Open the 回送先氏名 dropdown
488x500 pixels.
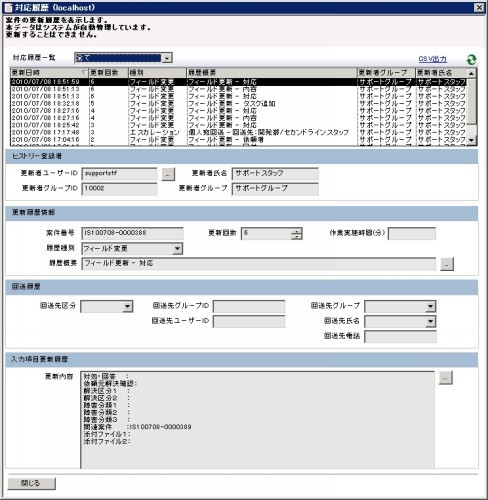pyautogui.click(x=431, y=322)
